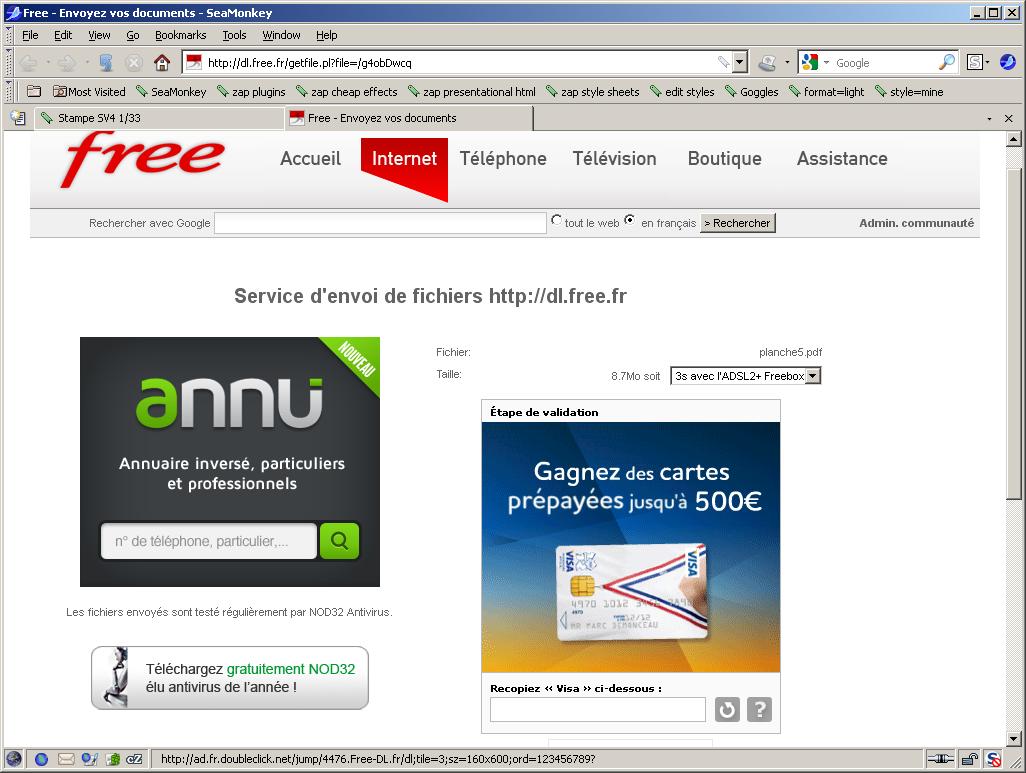
Task: Open the Boutique navigation link
Action: pos(724,158)
